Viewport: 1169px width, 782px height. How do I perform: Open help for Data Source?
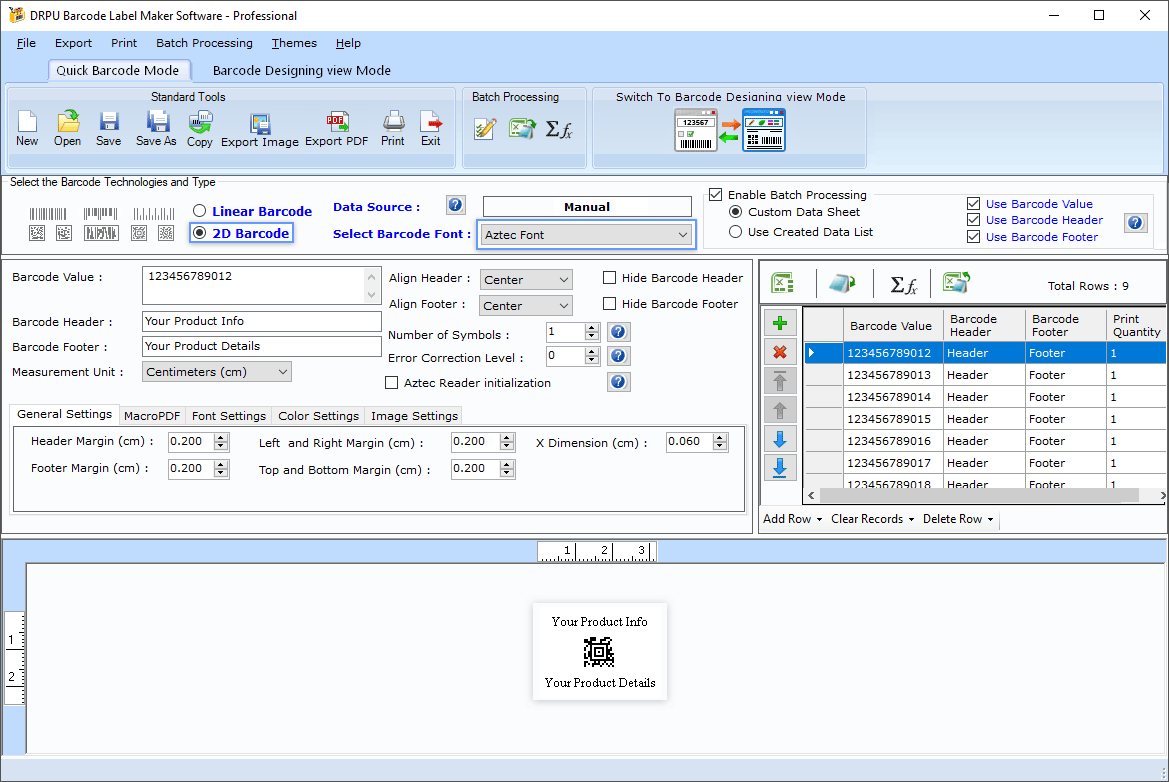[456, 205]
